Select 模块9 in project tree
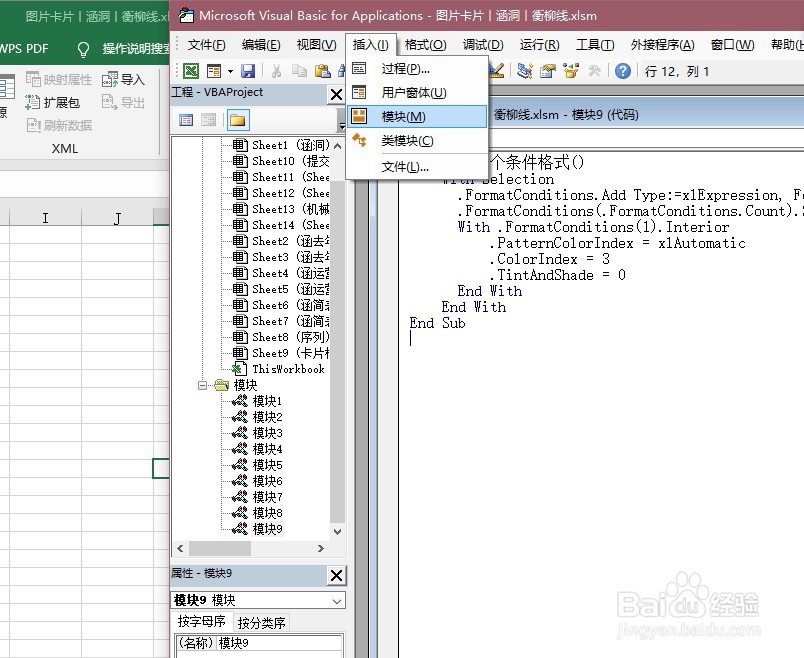 [257, 529]
